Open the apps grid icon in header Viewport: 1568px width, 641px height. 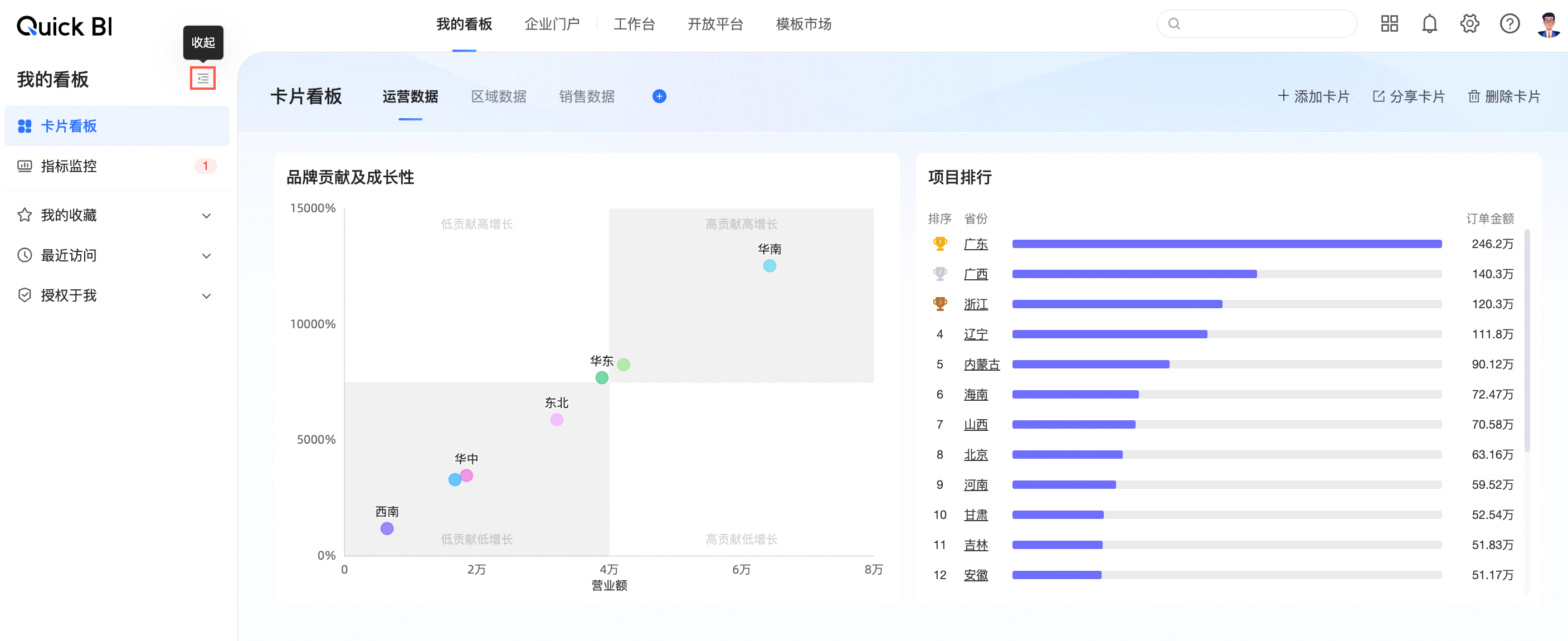[x=1389, y=24]
